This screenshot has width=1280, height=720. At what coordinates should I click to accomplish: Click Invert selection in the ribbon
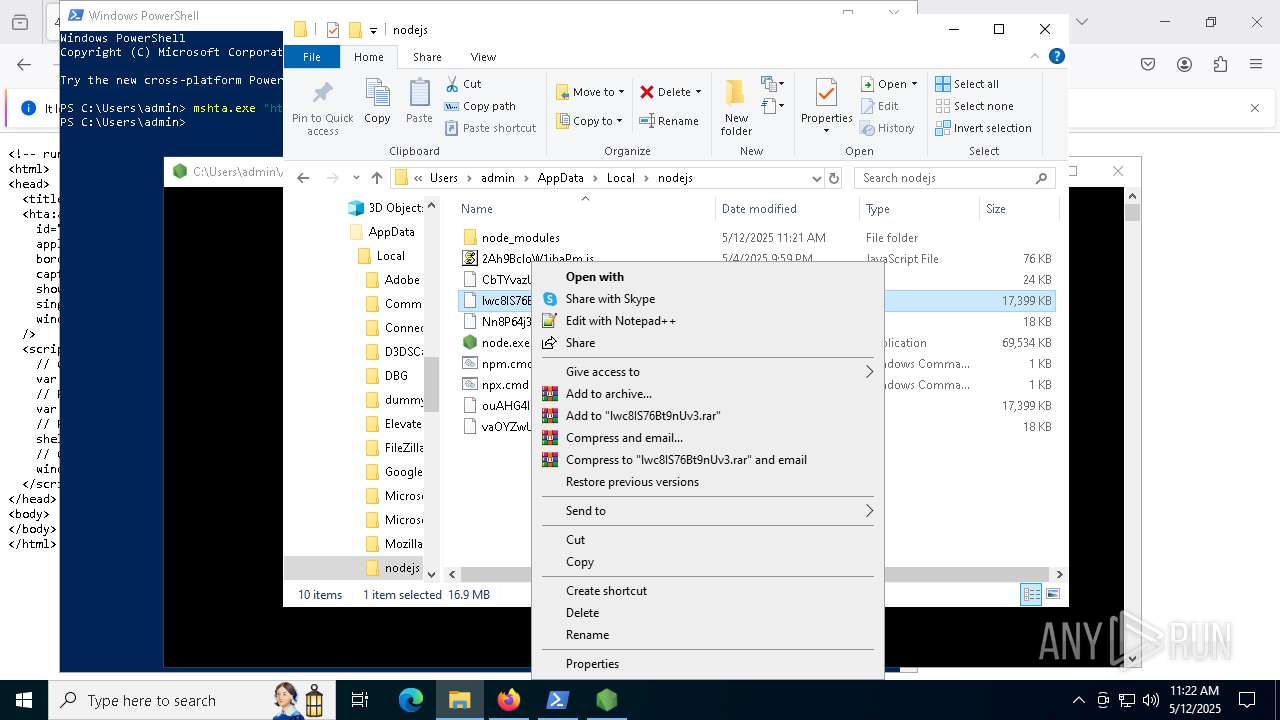(x=983, y=128)
